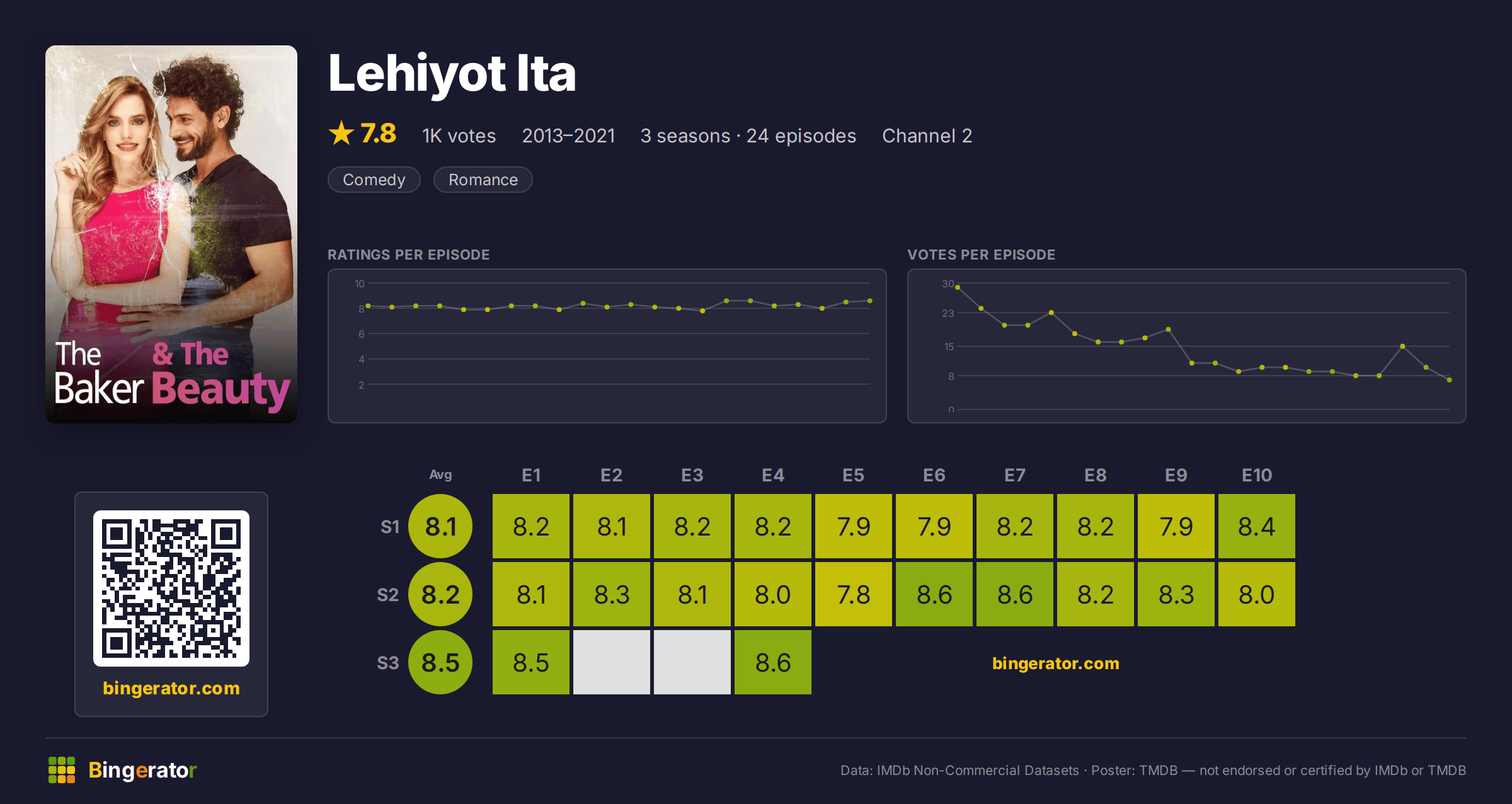Viewport: 1512px width, 804px height.
Task: Click the Romance genre tag
Action: tap(483, 180)
